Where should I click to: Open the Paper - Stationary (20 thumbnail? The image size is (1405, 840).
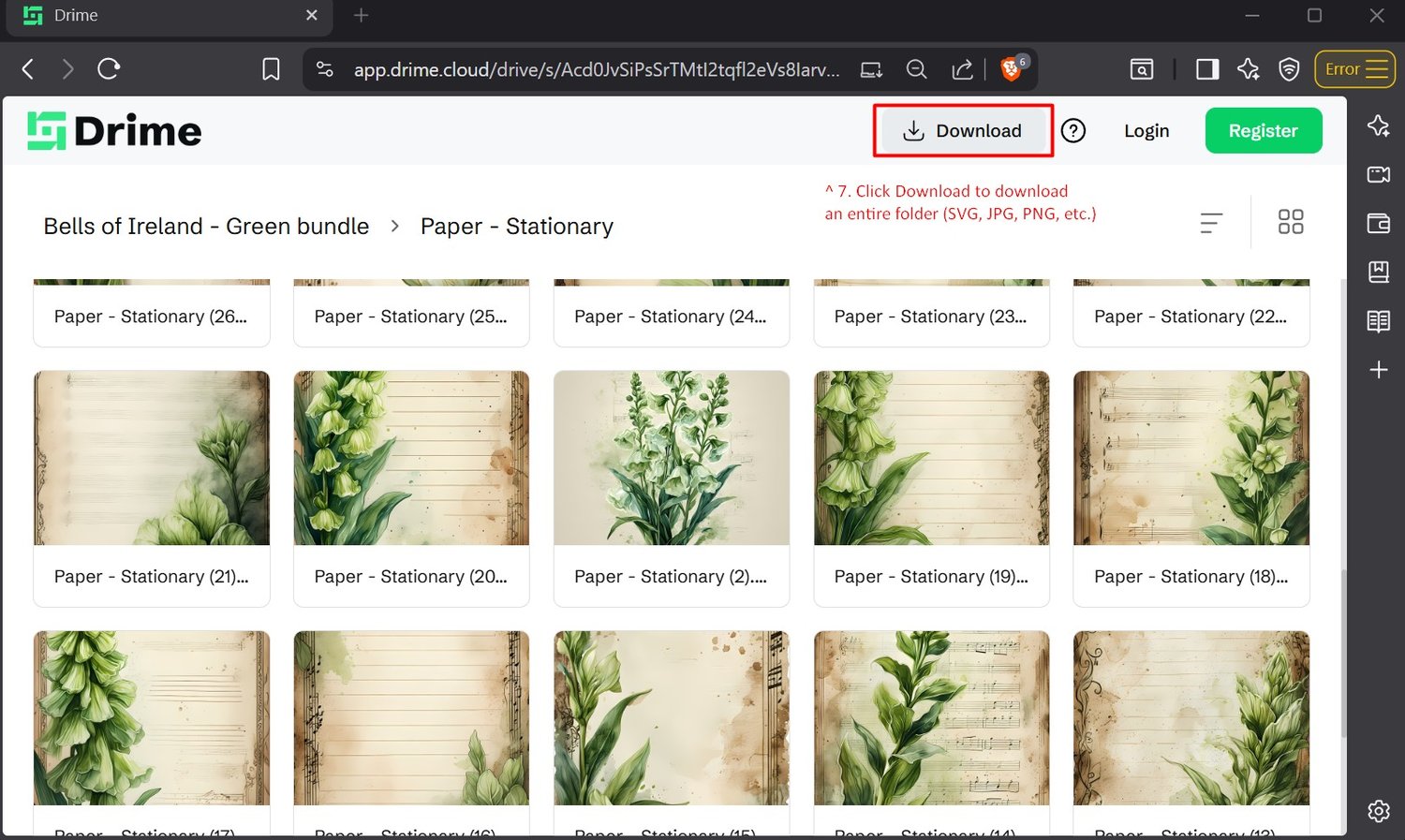[411, 458]
